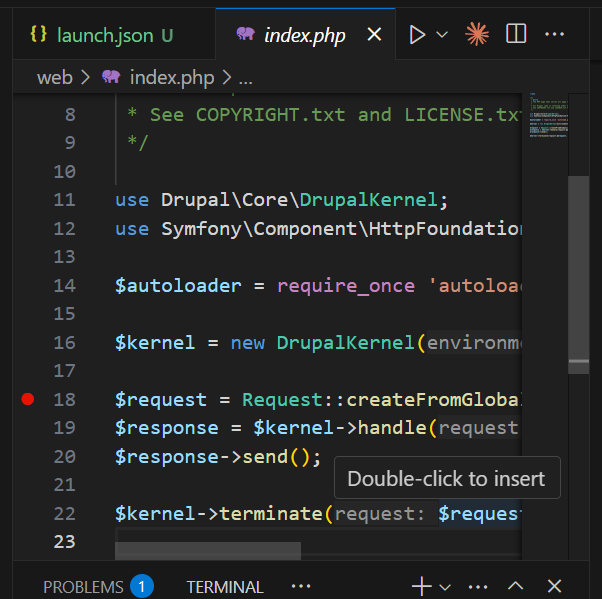Remove the breakpoint on line 18
Image resolution: width=602 pixels, height=599 pixels.
[x=28, y=399]
